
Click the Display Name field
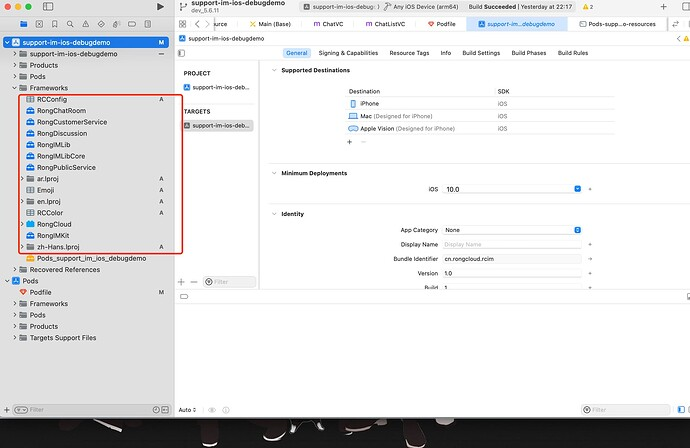tap(511, 244)
